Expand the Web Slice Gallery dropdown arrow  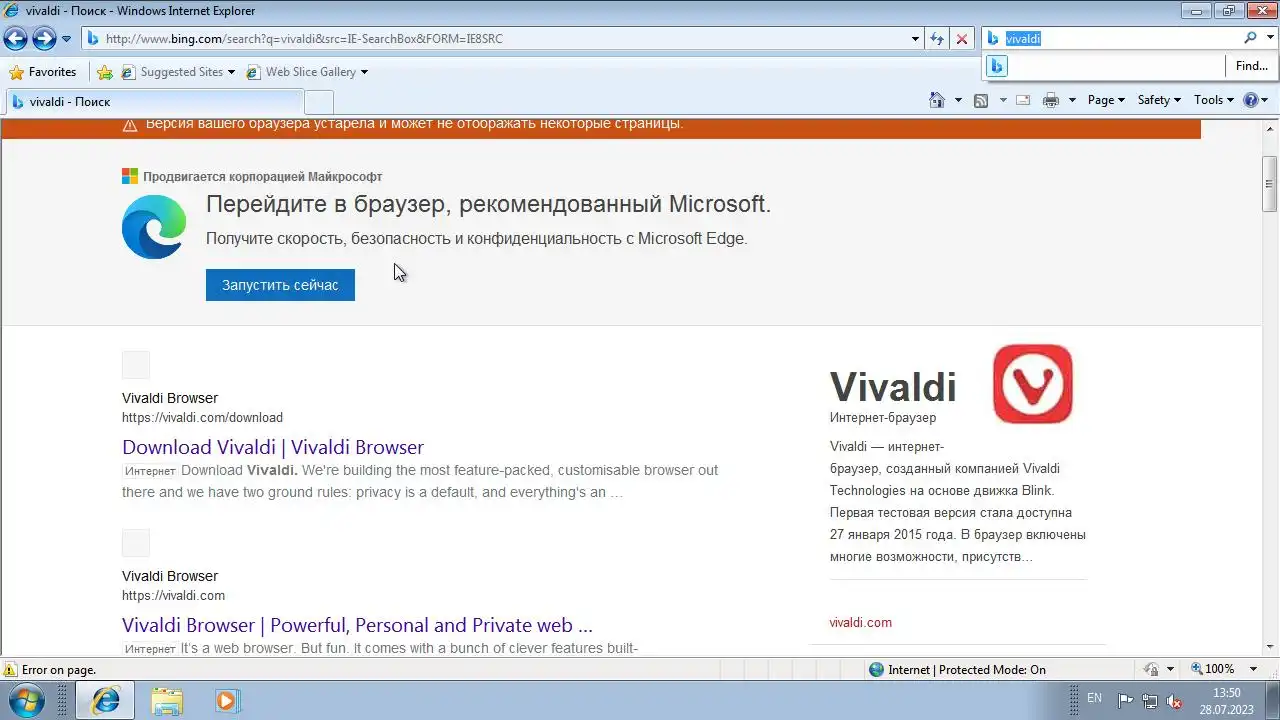[364, 72]
